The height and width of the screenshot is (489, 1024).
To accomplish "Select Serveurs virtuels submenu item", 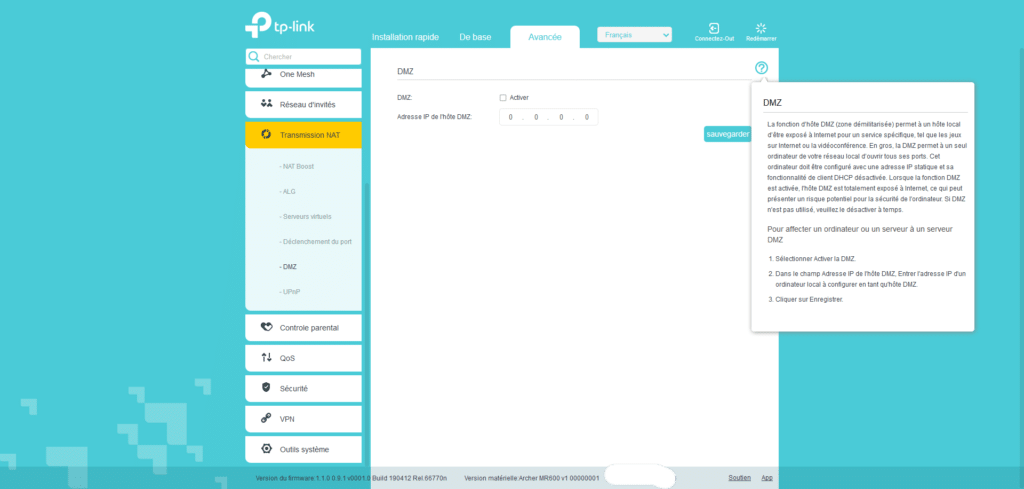I will click(x=307, y=216).
